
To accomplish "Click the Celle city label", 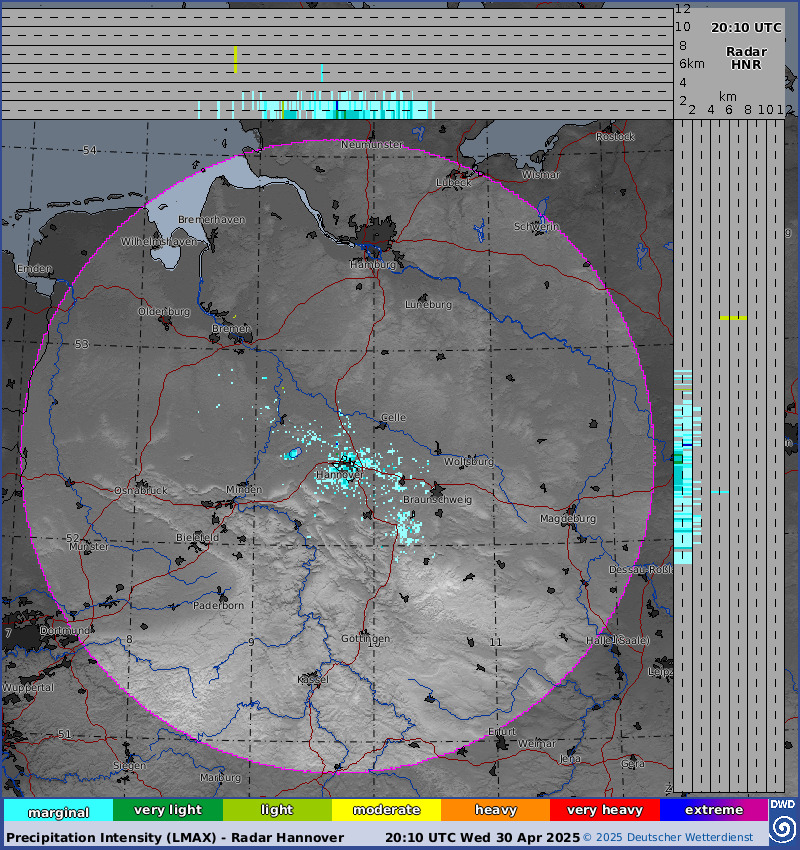I will [x=393, y=417].
